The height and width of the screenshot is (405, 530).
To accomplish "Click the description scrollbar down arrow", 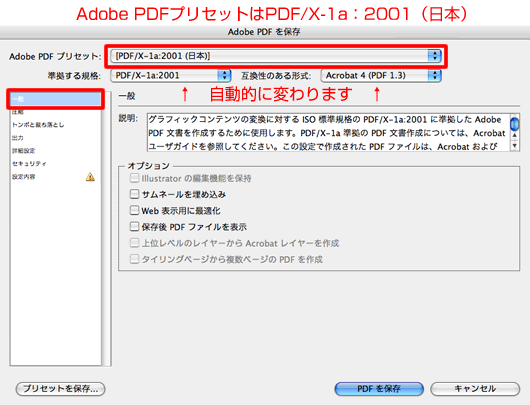I will click(x=514, y=146).
